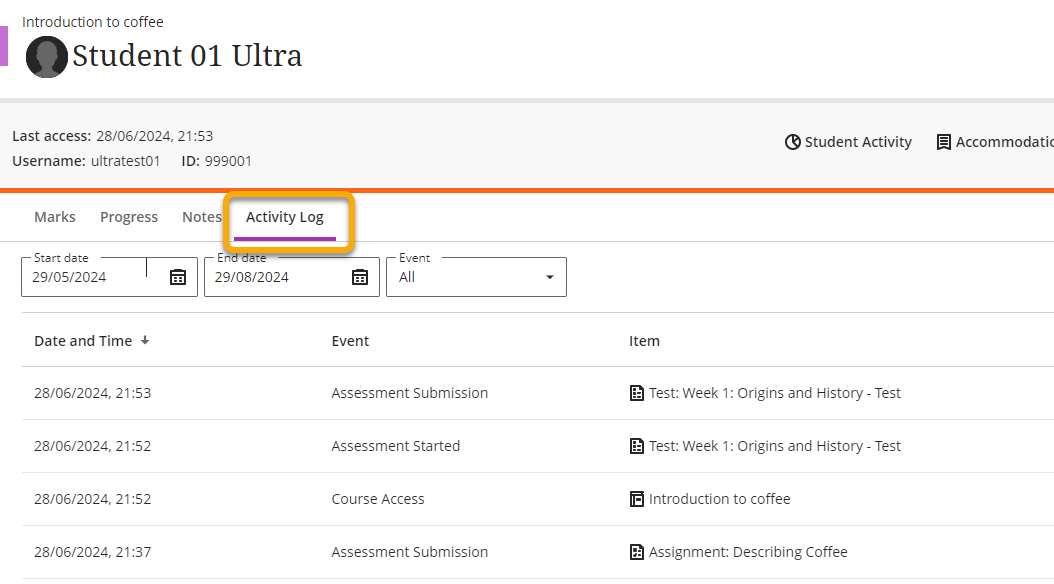Click the Date and Time column header

[x=83, y=341]
